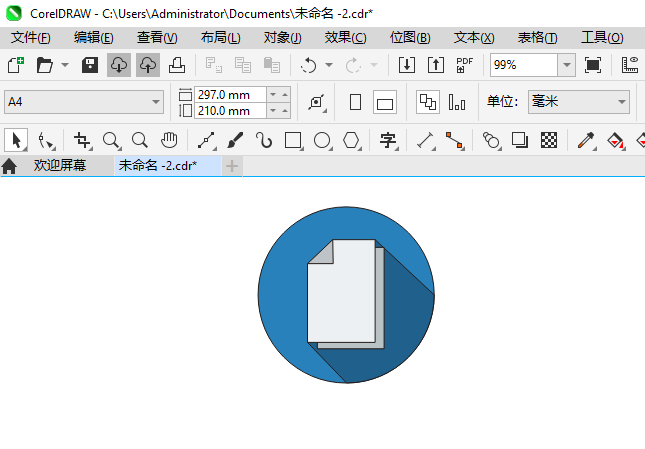Toggle landscape page orientation

(x=385, y=102)
